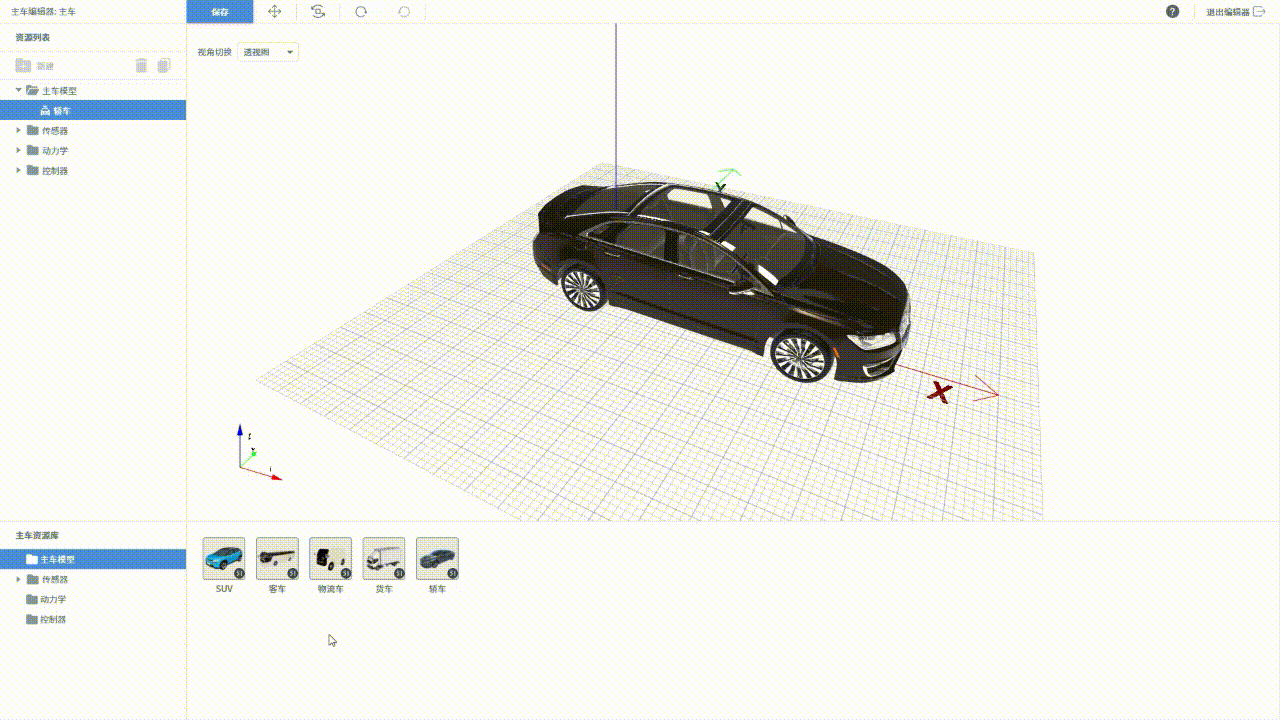Click the copy icon in resource list
Viewport: 1280px width, 720px height.
click(164, 66)
